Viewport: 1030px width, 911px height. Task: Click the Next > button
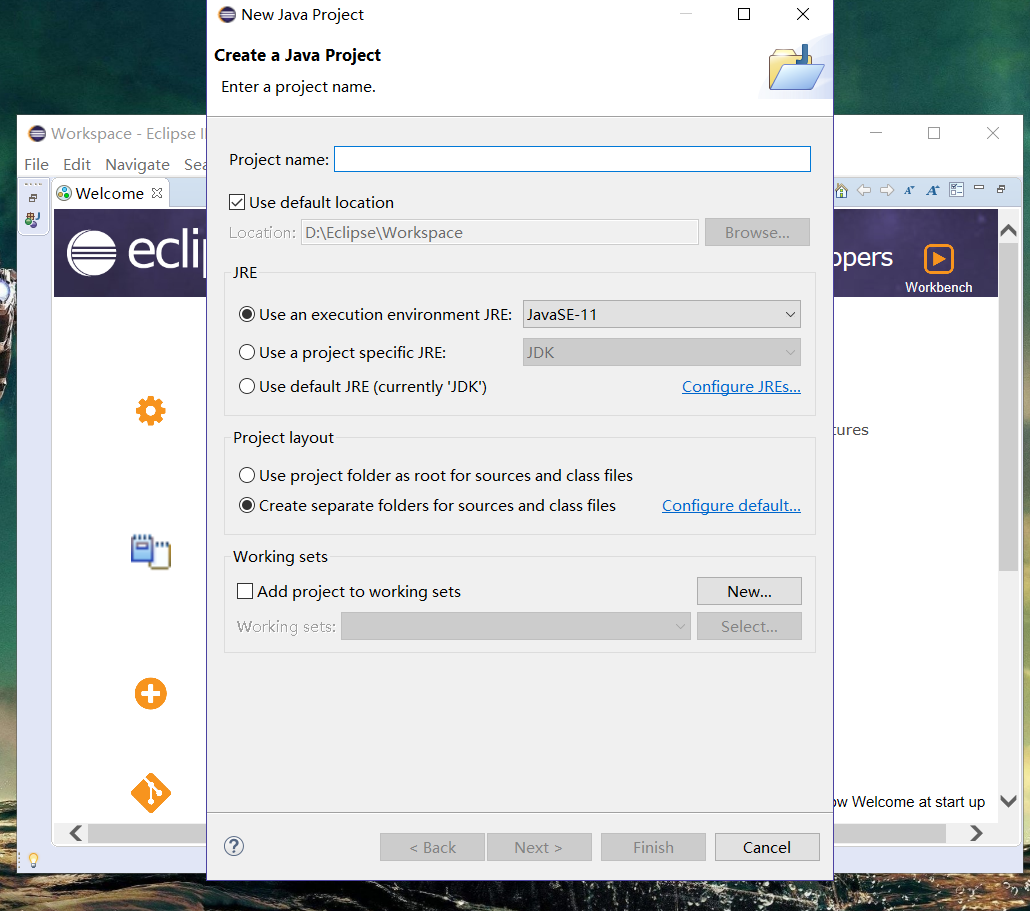pos(539,847)
